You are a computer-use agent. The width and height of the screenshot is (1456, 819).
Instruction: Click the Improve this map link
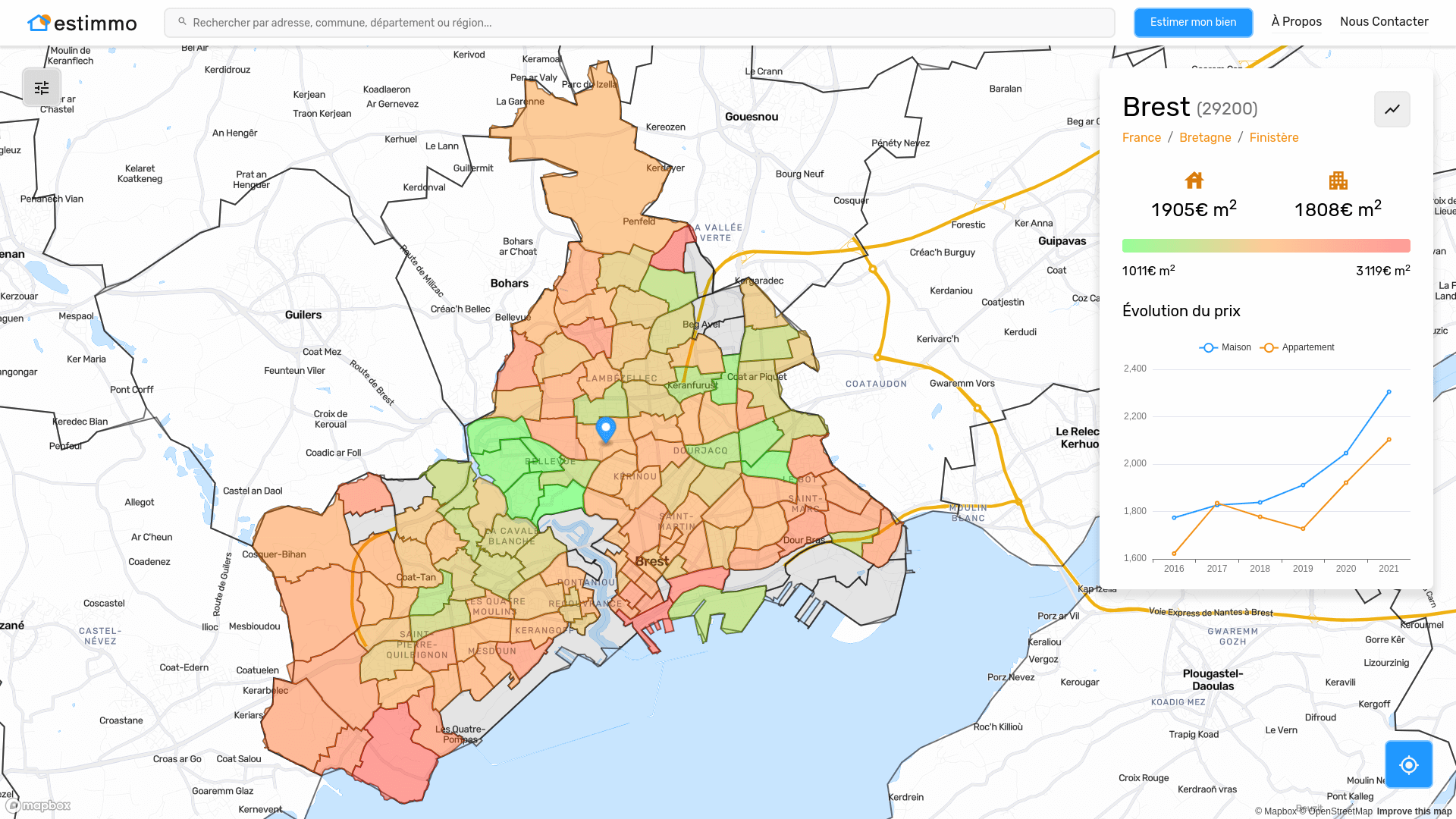1414,811
